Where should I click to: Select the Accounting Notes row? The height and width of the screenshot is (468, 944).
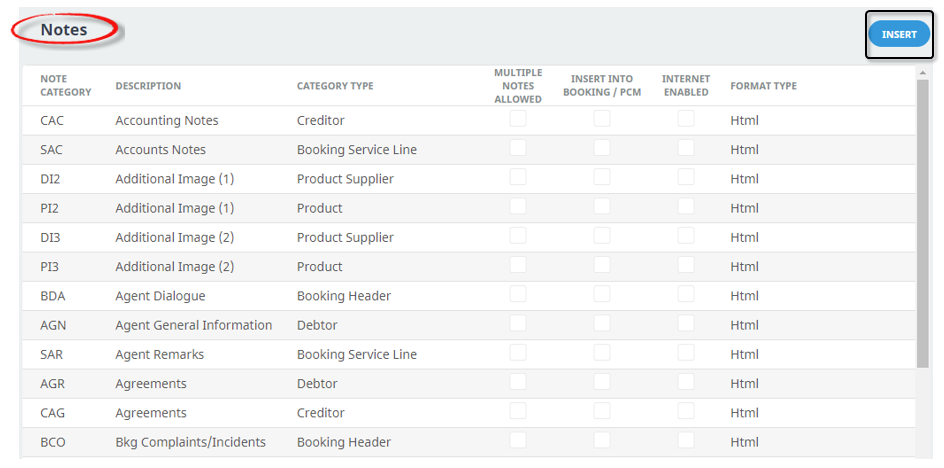click(469, 120)
